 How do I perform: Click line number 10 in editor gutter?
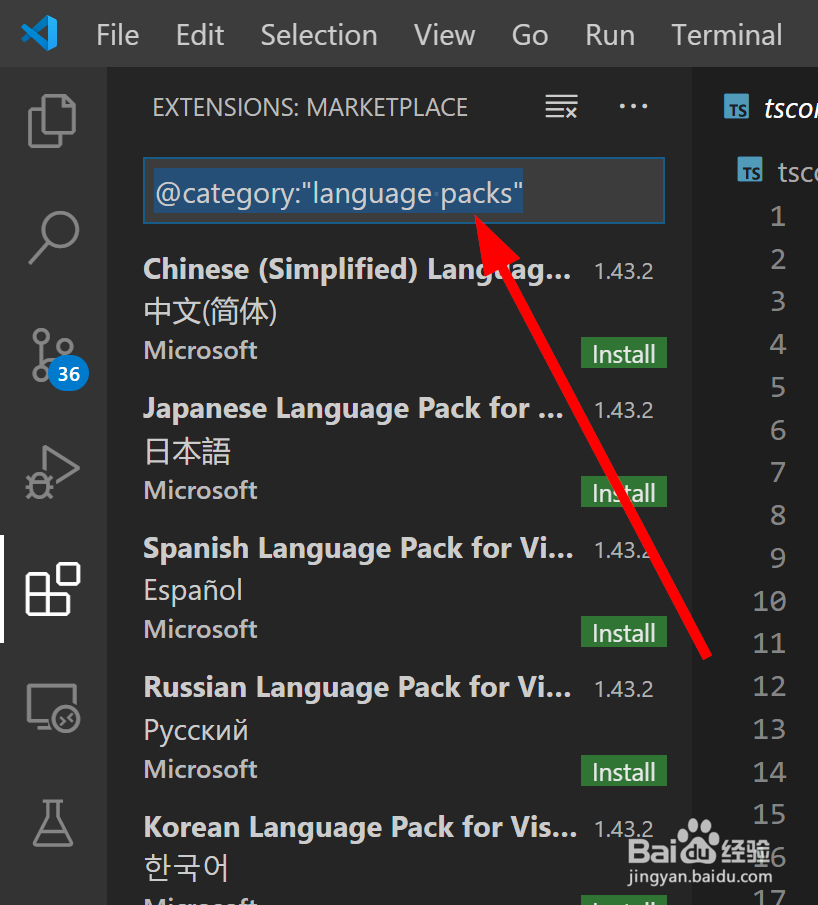(x=770, y=601)
